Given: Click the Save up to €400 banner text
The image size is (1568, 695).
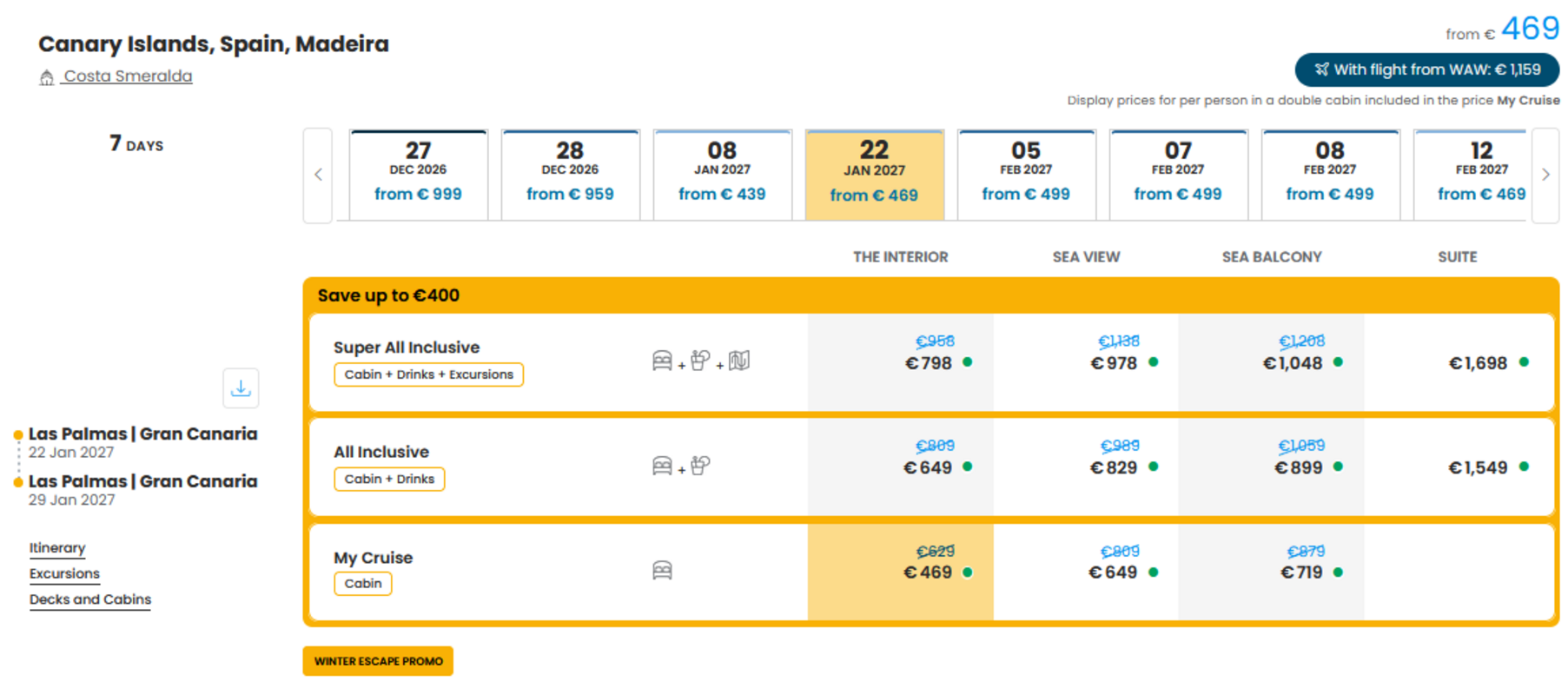Looking at the screenshot, I should [388, 295].
